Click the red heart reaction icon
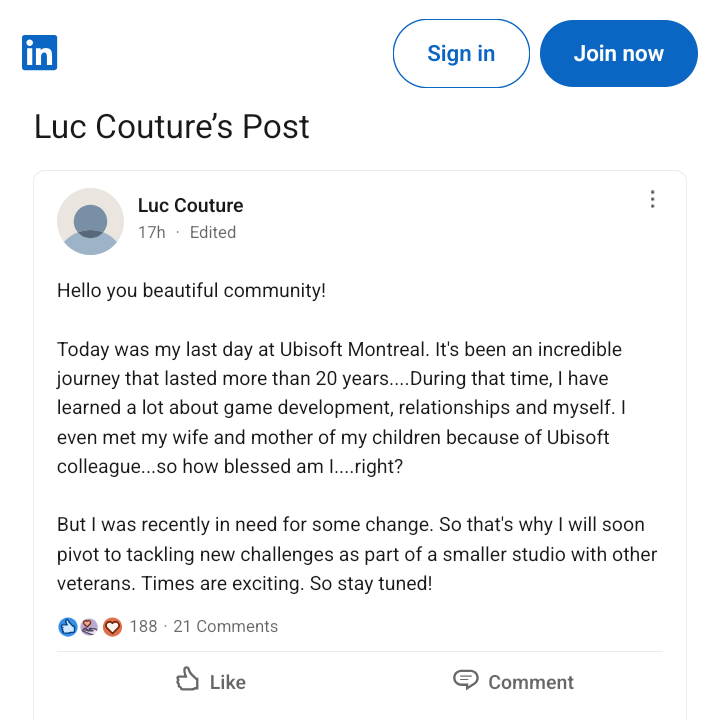The image size is (720, 720). [111, 627]
